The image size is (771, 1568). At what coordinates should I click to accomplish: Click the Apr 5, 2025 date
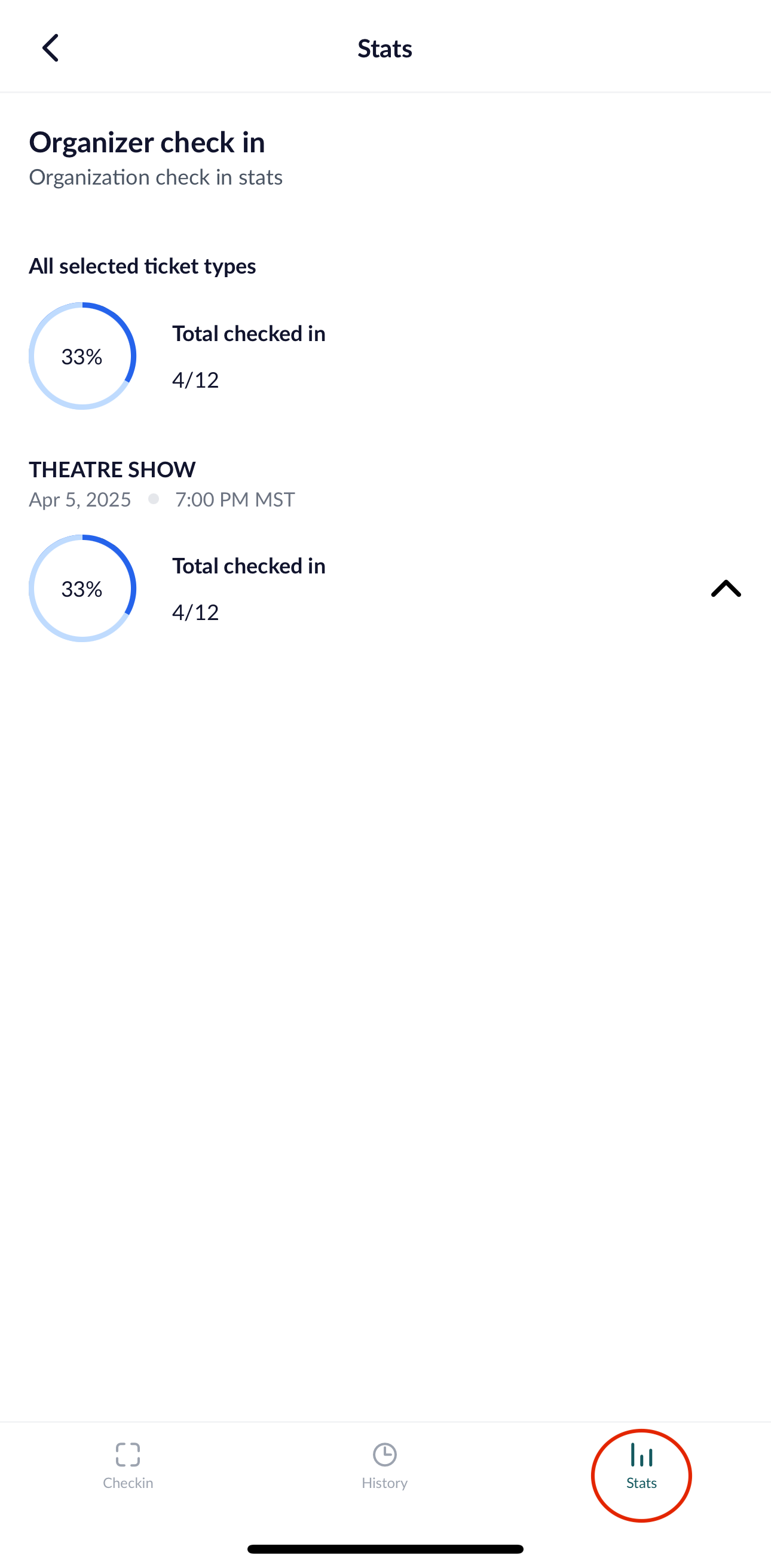point(79,500)
